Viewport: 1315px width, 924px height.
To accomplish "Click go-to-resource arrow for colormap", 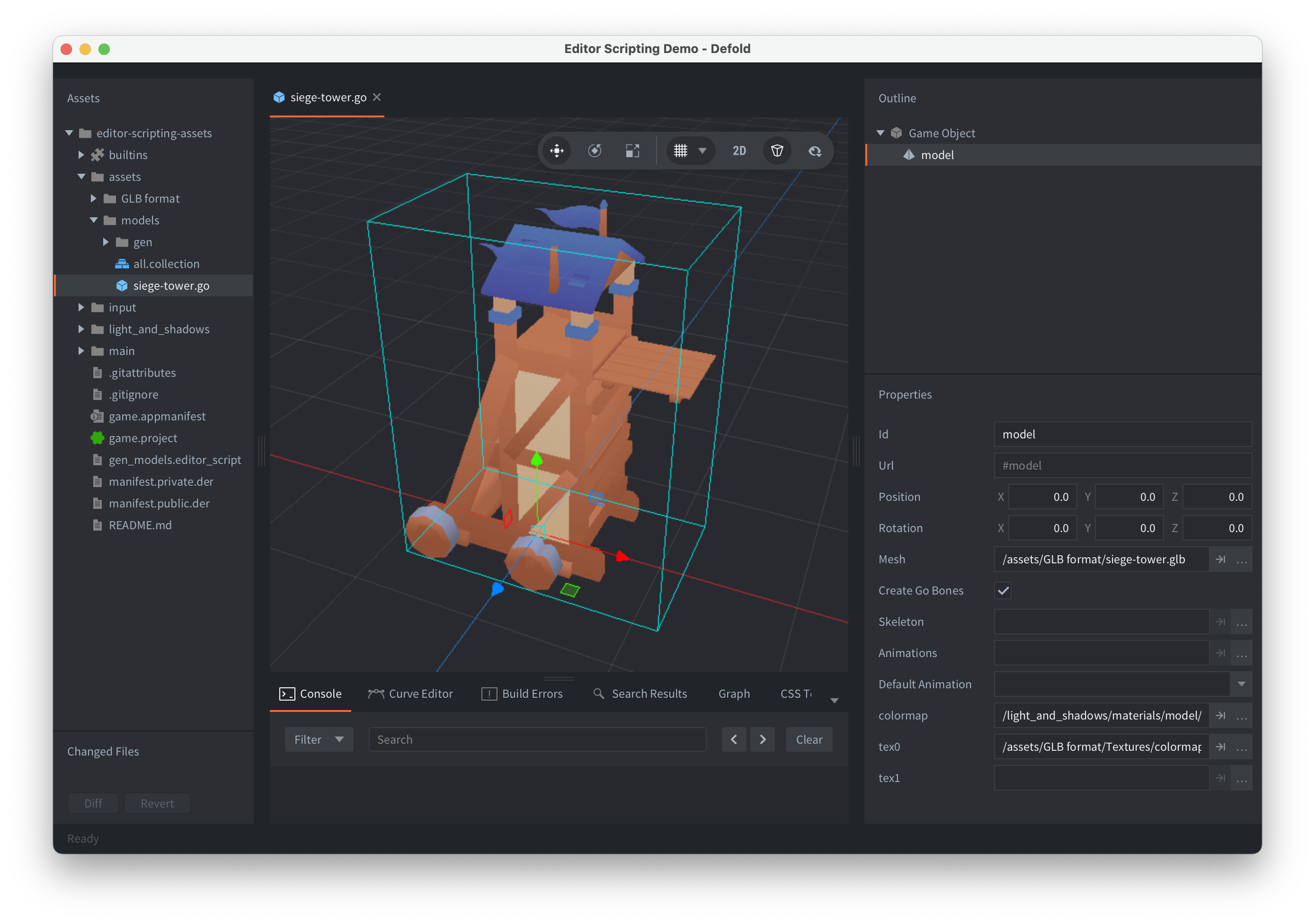I will click(x=1220, y=715).
